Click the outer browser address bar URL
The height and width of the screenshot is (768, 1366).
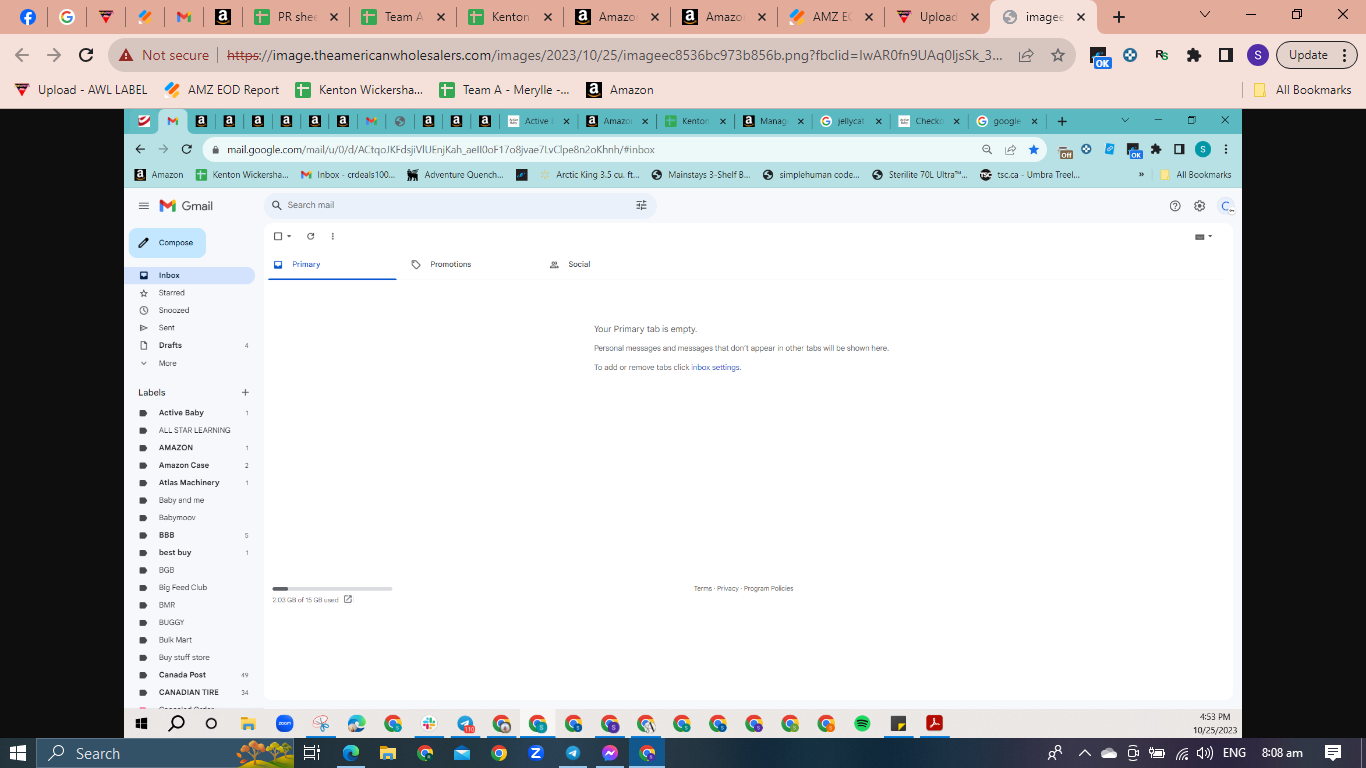[615, 56]
